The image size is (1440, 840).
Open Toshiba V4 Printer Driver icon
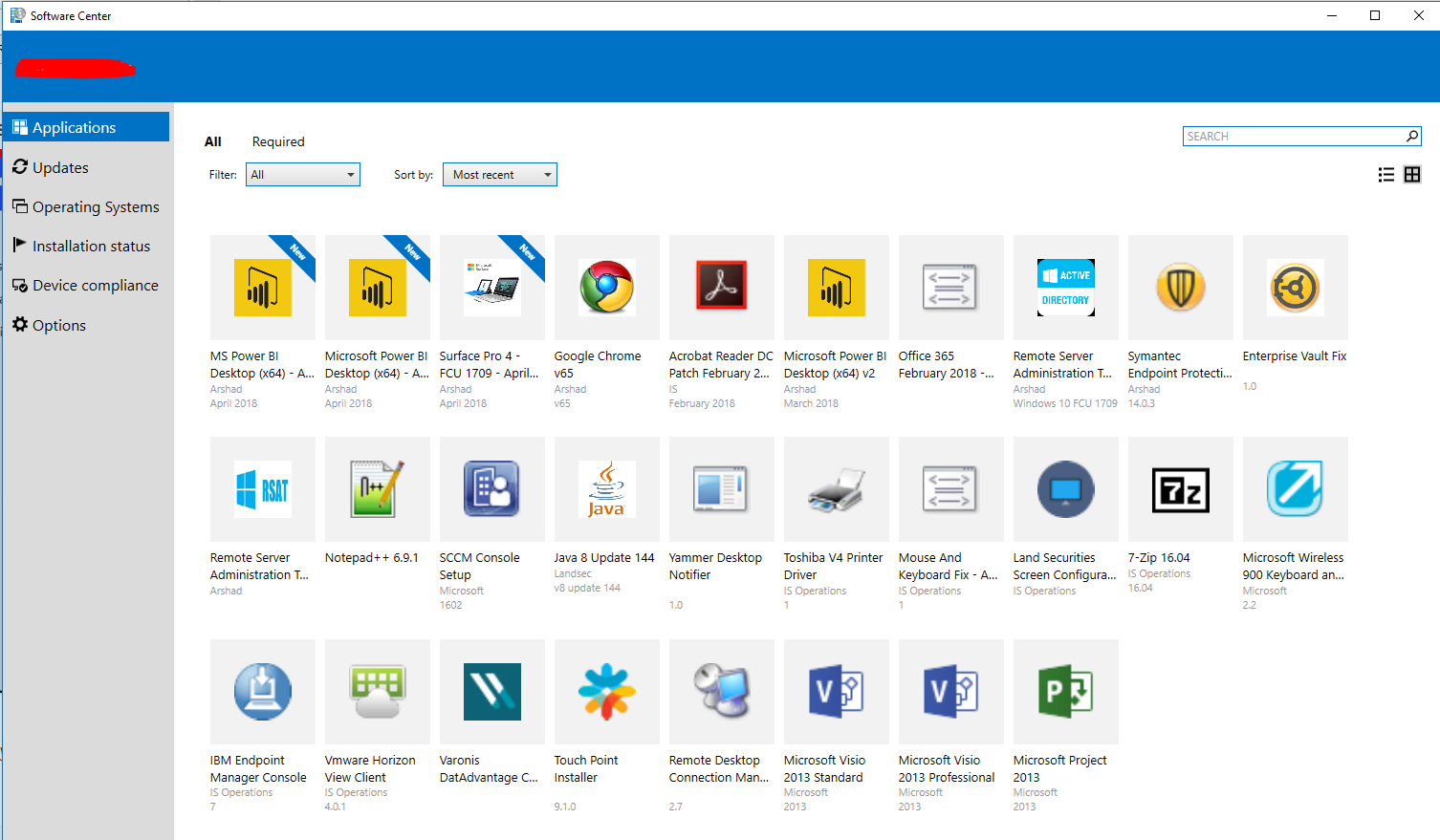tap(837, 489)
